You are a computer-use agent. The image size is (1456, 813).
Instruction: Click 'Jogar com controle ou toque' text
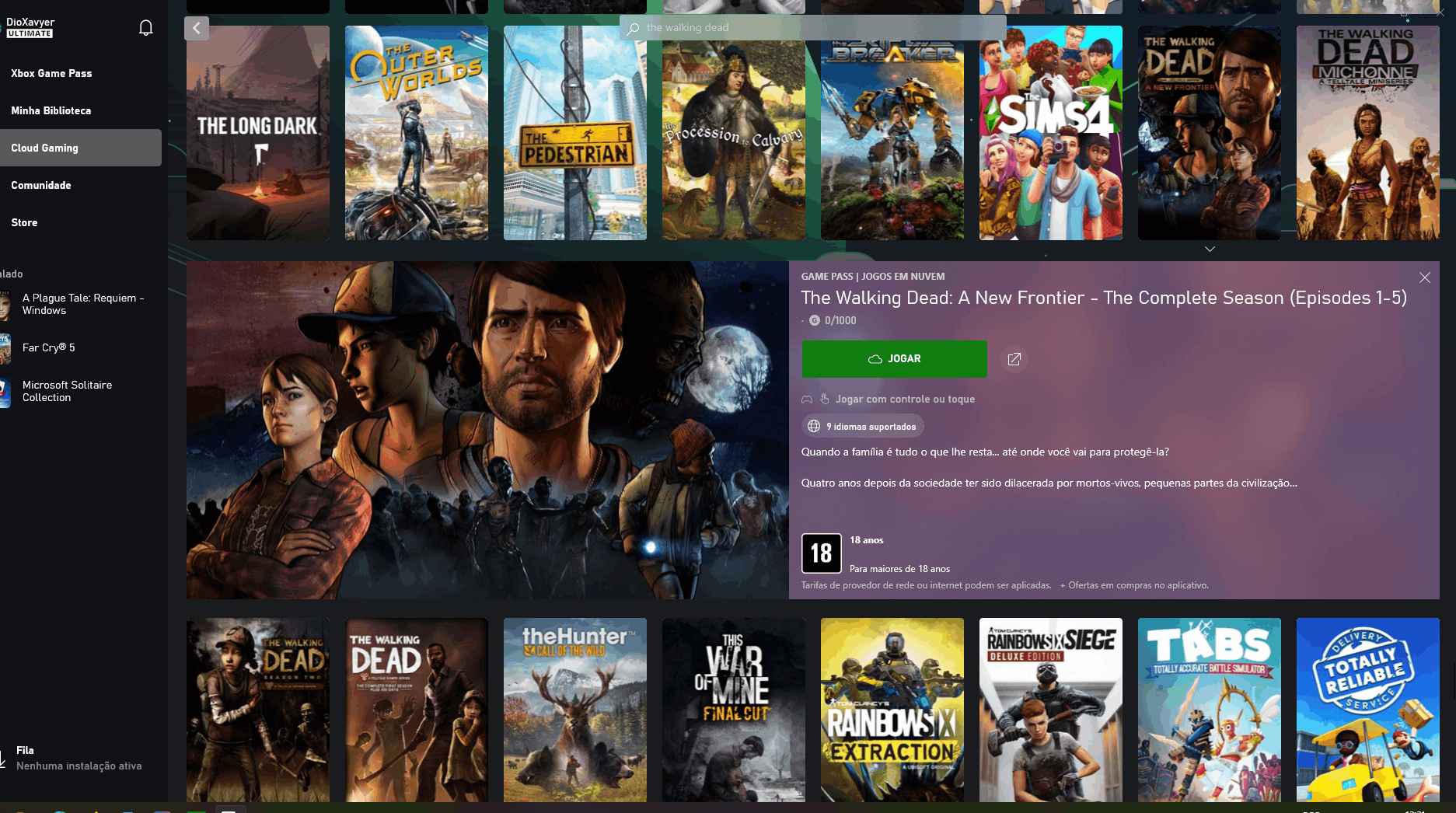(x=905, y=399)
